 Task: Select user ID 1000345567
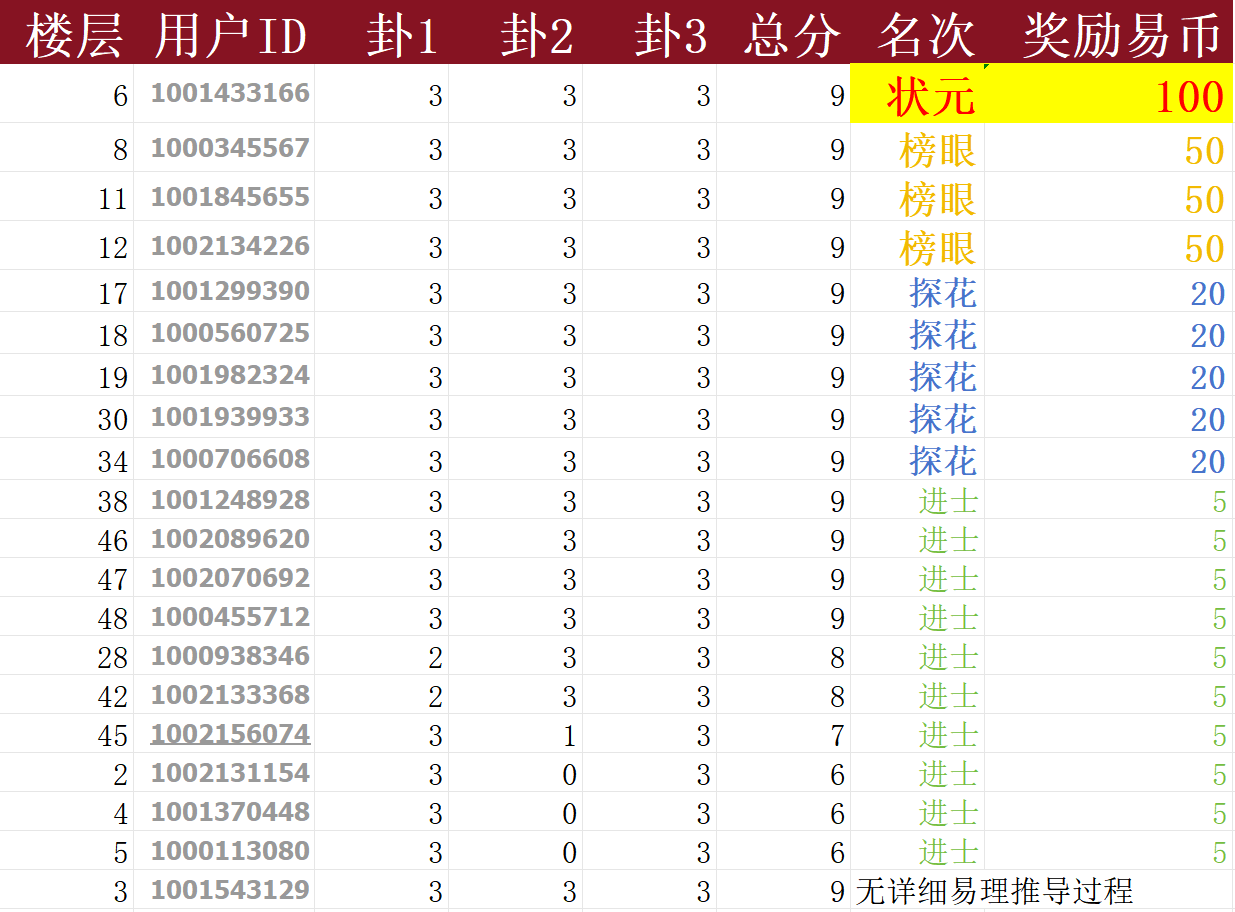coord(230,149)
